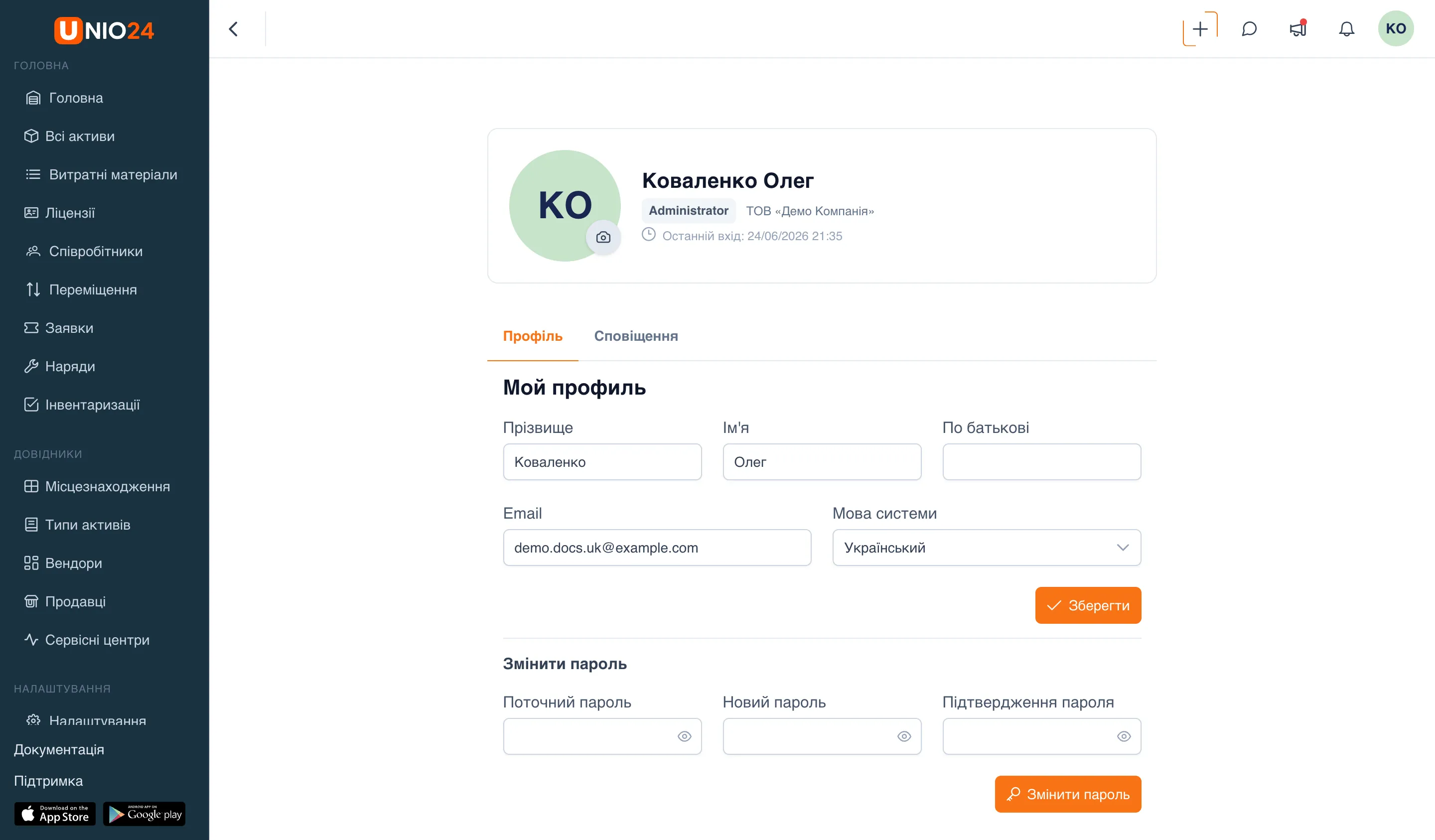Screen dimensions: 1435x840
Task: Open the chat messages icon
Action: pyautogui.click(x=1249, y=29)
